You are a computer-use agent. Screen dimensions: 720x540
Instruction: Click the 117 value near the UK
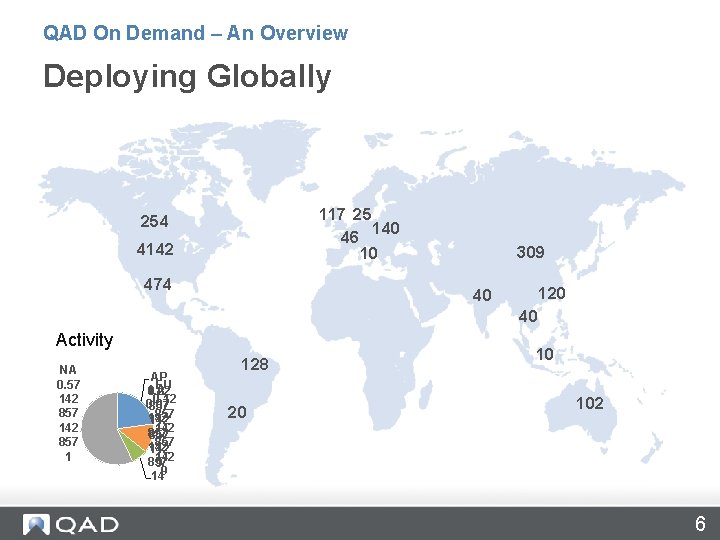point(332,214)
